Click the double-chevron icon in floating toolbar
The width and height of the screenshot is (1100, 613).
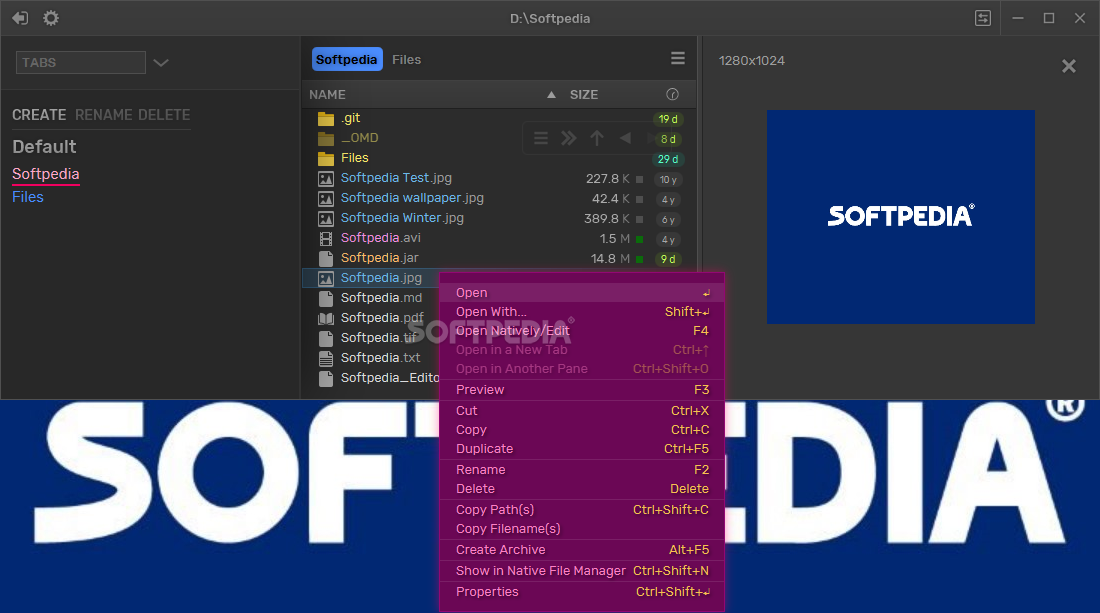point(569,138)
